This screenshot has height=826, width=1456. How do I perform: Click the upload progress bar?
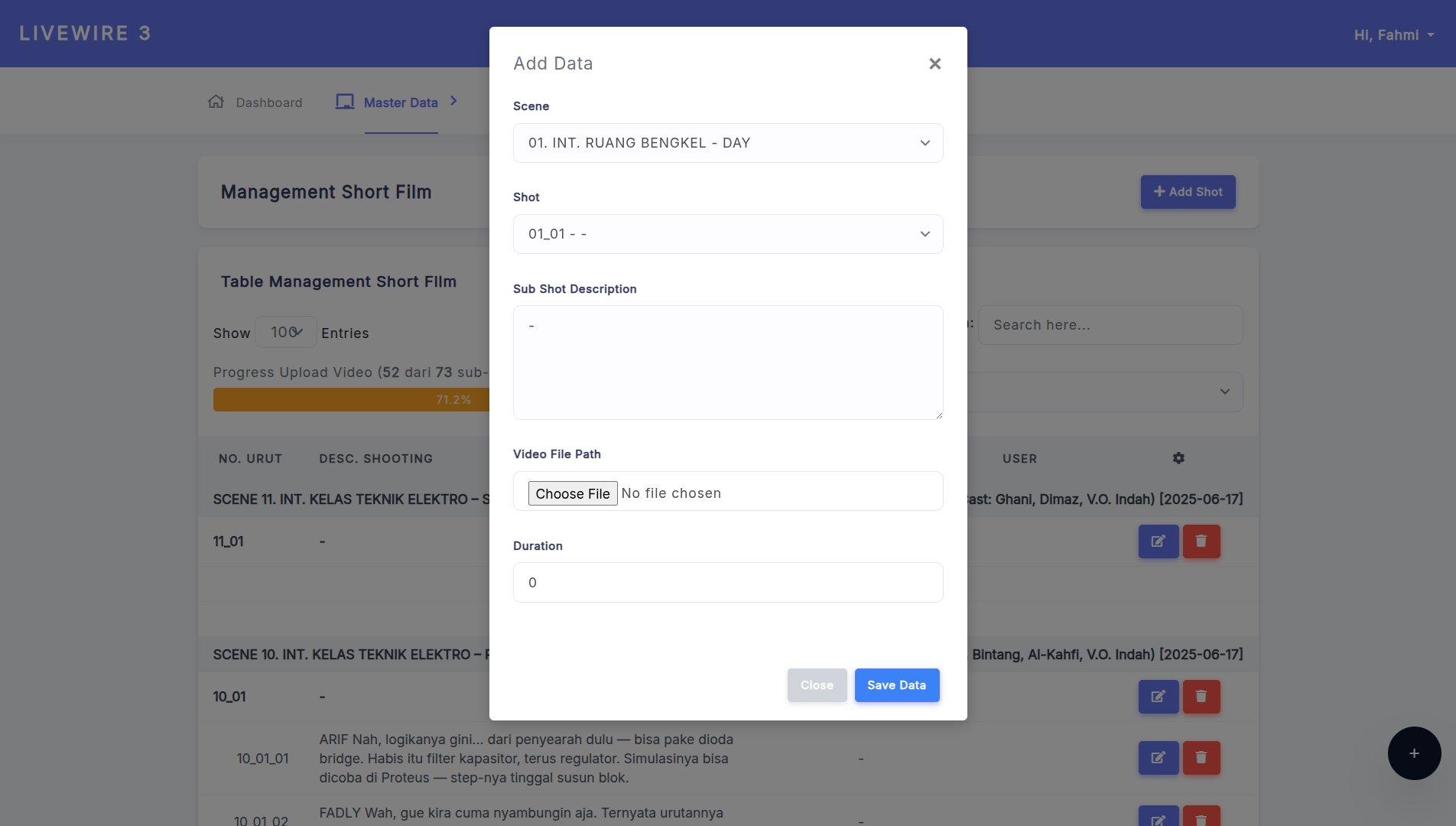coord(351,400)
